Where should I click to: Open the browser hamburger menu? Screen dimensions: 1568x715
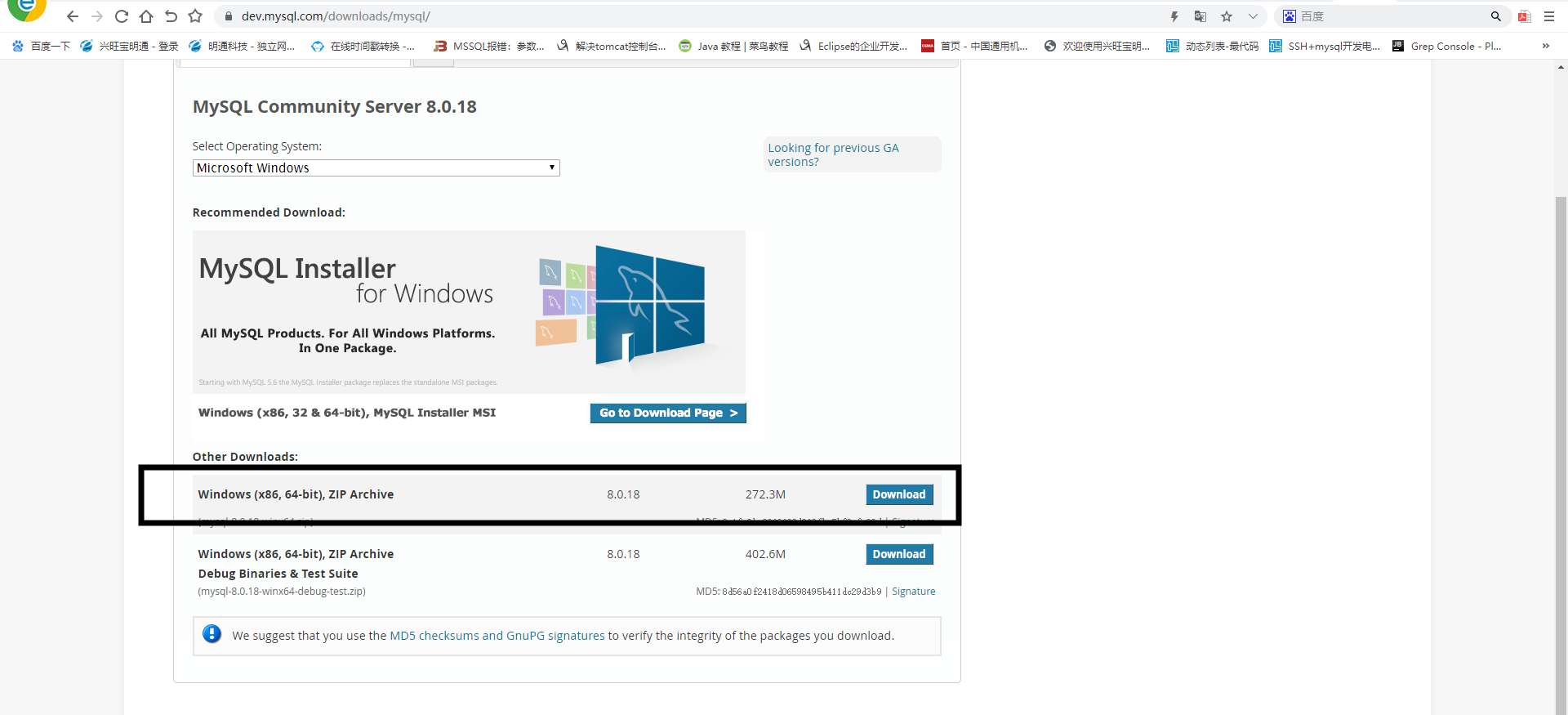[x=1549, y=16]
